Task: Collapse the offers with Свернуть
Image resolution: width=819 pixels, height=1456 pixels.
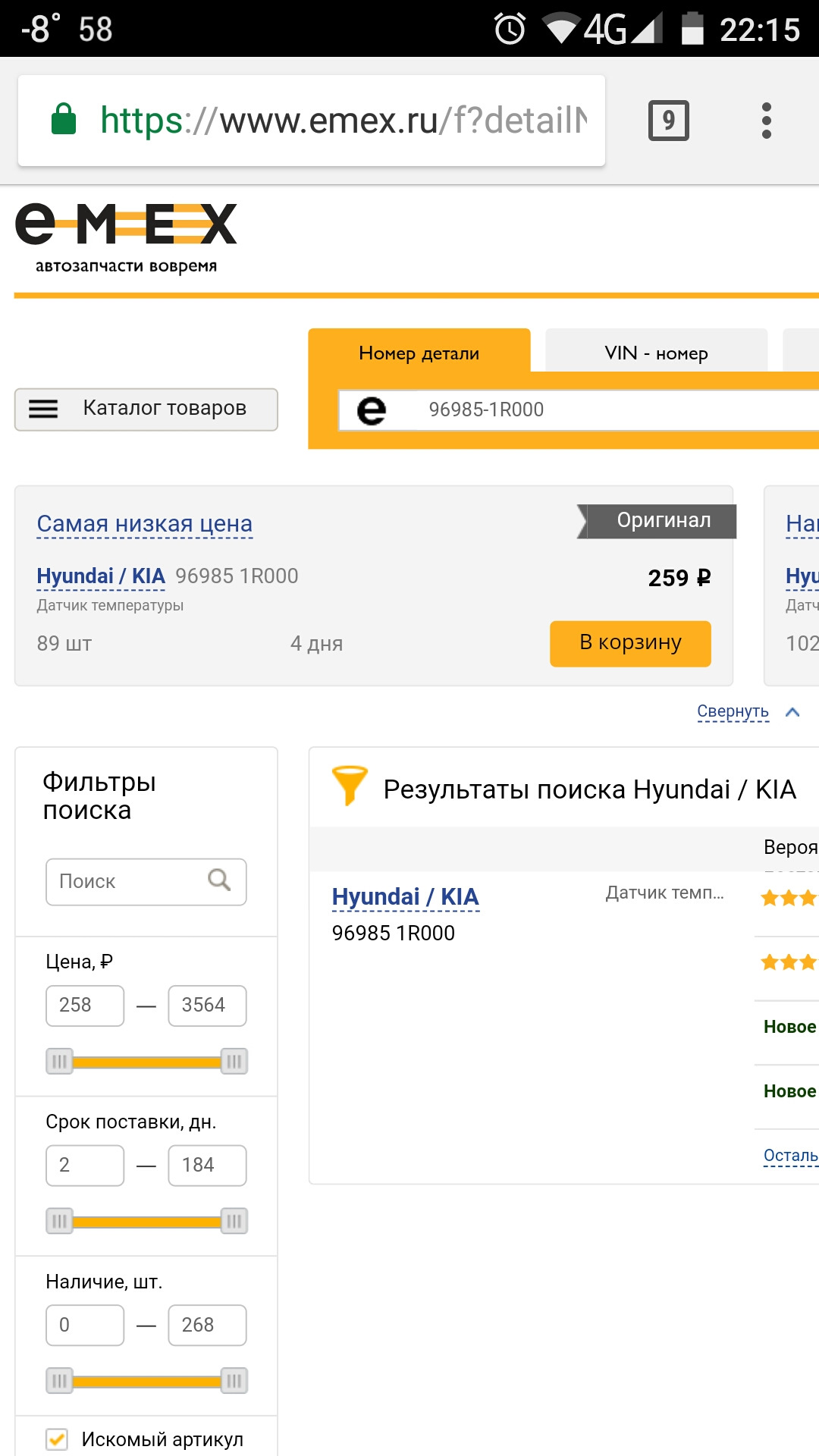Action: coord(733,712)
